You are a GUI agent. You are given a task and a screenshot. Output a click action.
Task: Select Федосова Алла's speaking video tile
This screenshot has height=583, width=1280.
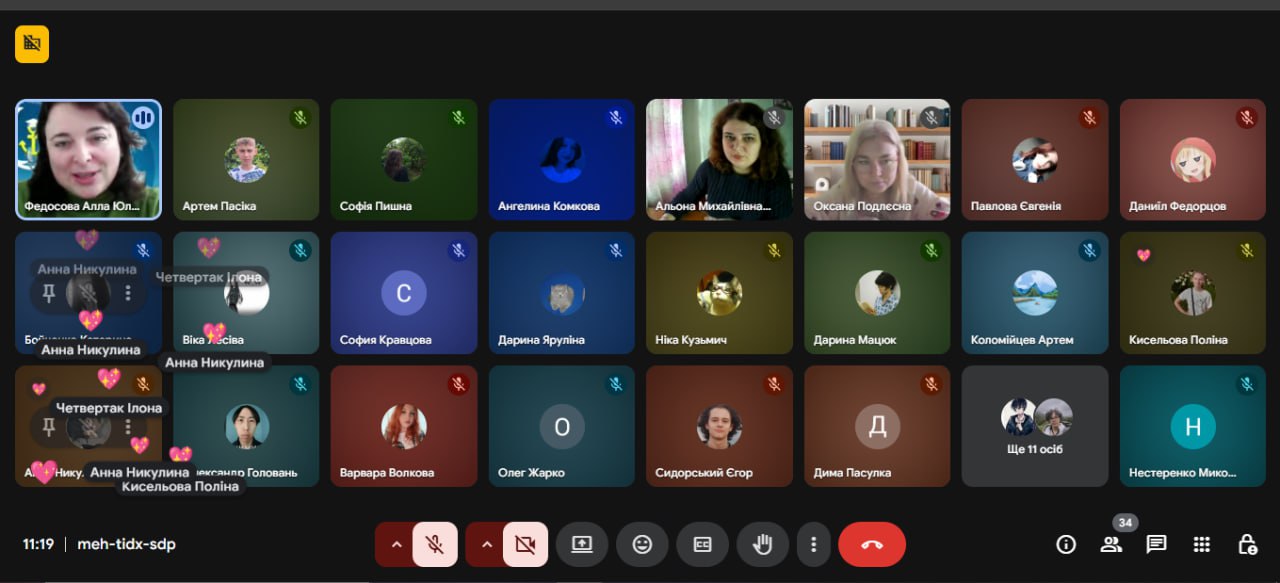(88, 159)
